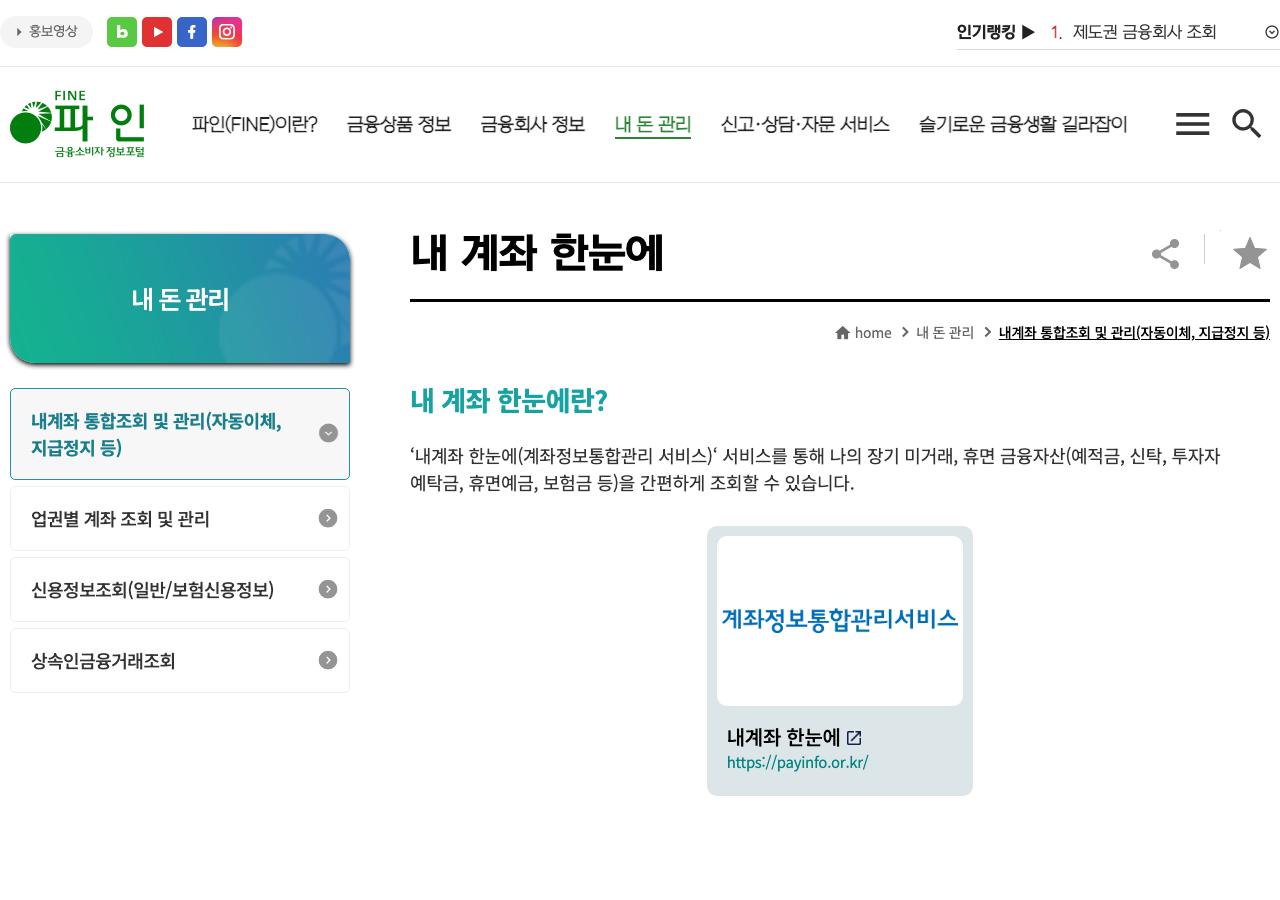Expand 업권별 계좌 조회 및 관리
1280x900 pixels.
point(327,518)
